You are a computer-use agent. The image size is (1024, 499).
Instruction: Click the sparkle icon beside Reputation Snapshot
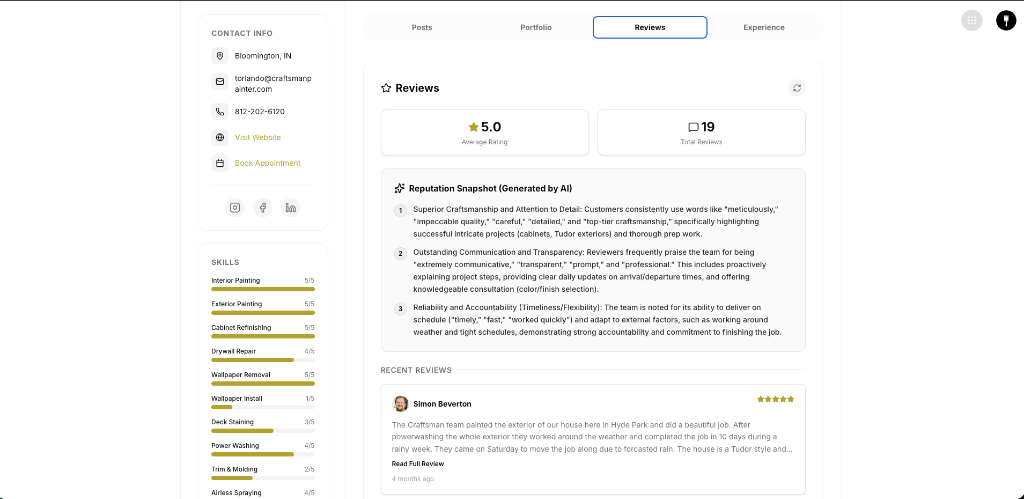(x=400, y=188)
